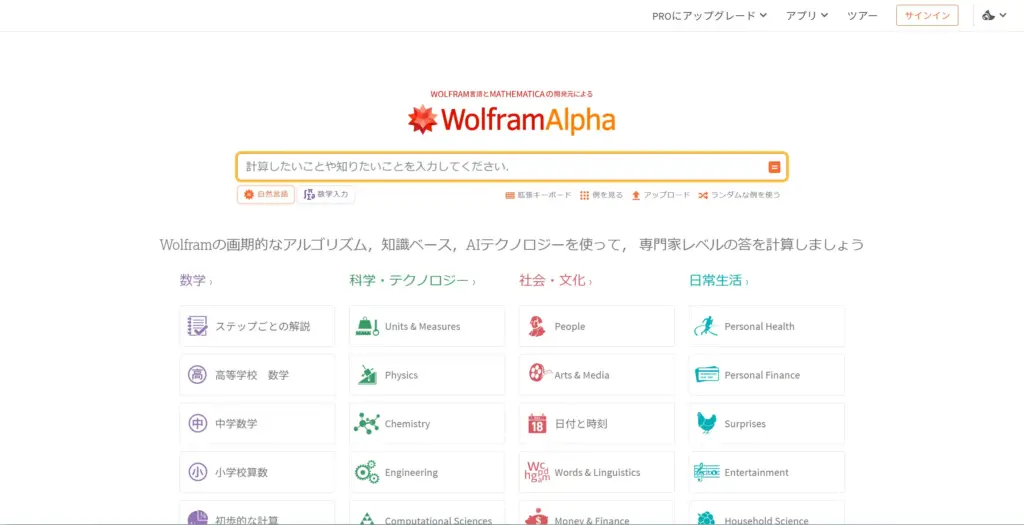
Task: Click the Money & Finance piggy bank icon
Action: coord(537,517)
